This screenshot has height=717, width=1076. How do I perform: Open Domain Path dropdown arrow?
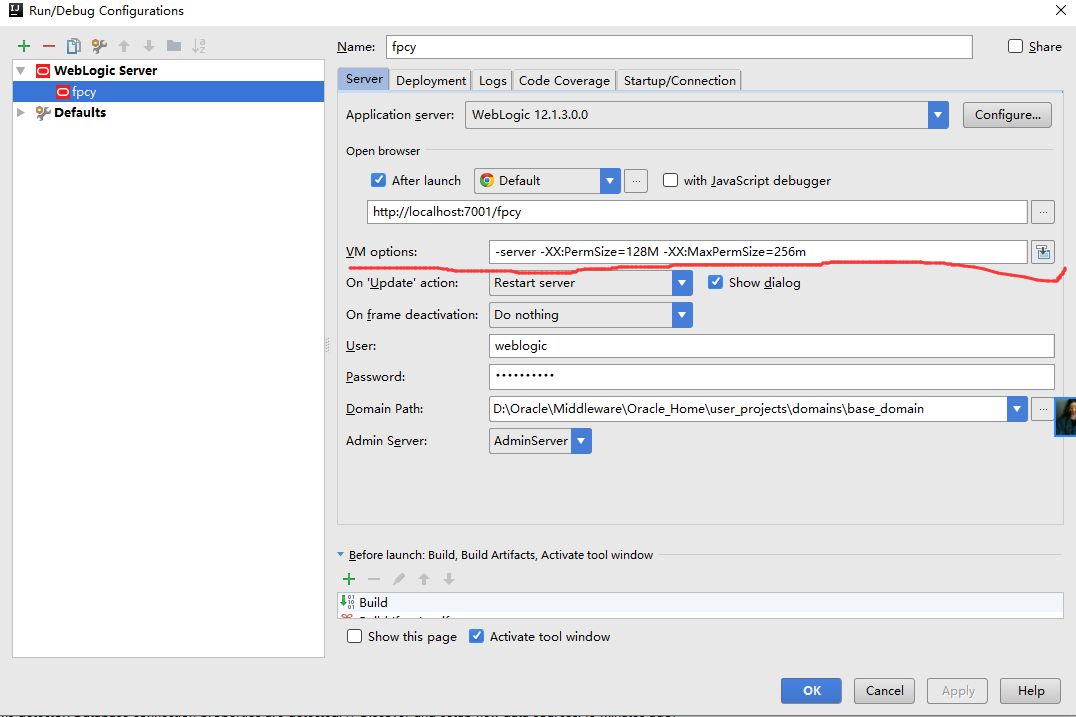(1016, 409)
